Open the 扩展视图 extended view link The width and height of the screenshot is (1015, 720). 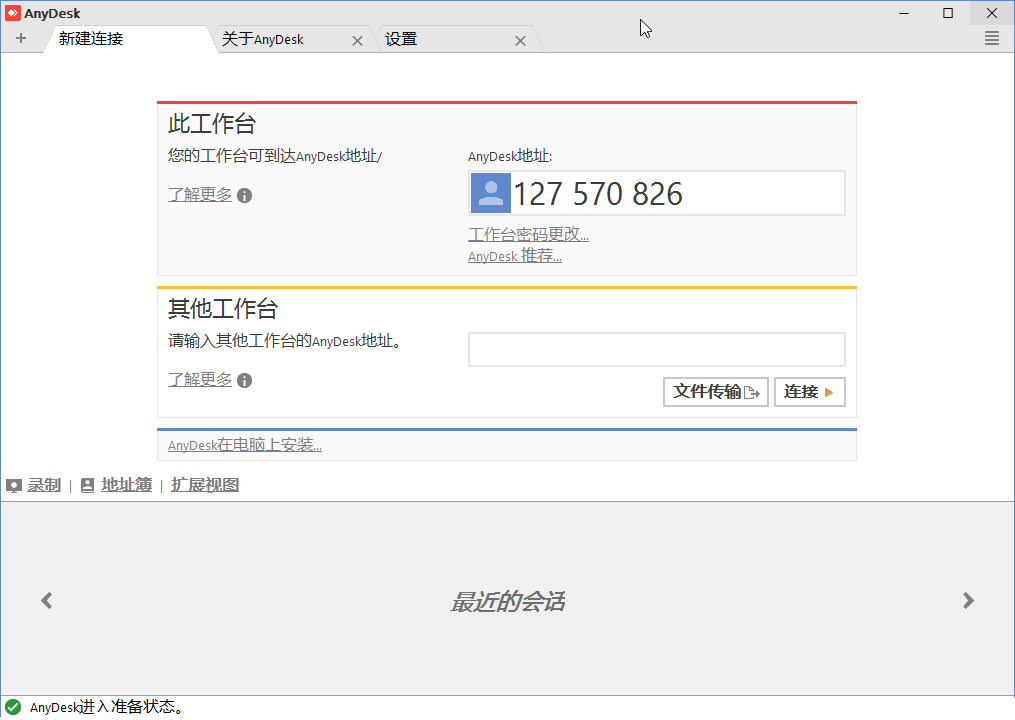point(204,485)
